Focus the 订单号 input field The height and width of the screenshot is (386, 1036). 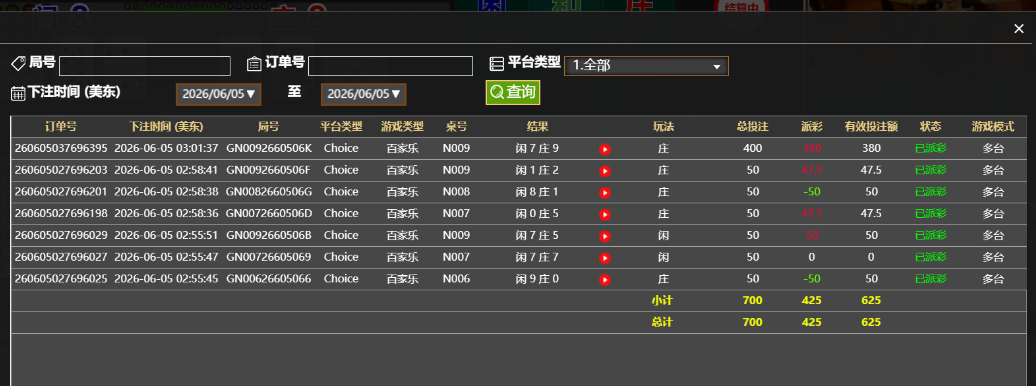click(x=390, y=66)
